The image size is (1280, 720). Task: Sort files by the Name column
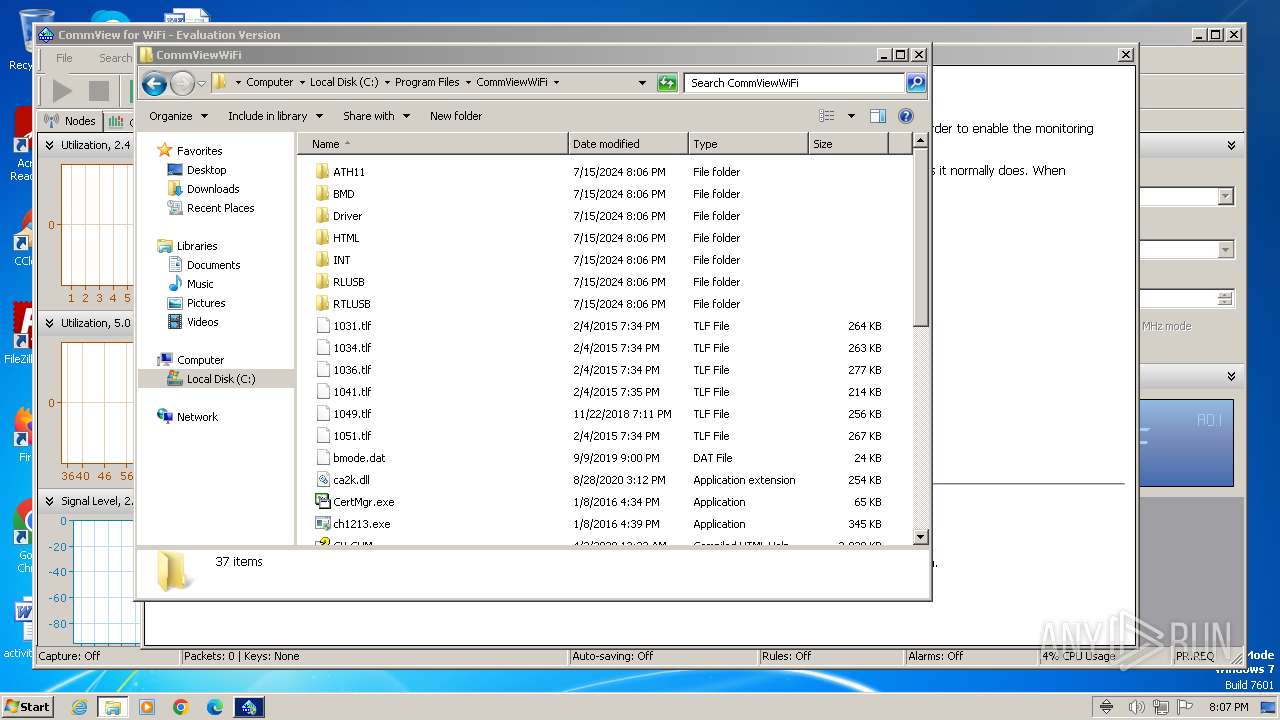[x=432, y=144]
